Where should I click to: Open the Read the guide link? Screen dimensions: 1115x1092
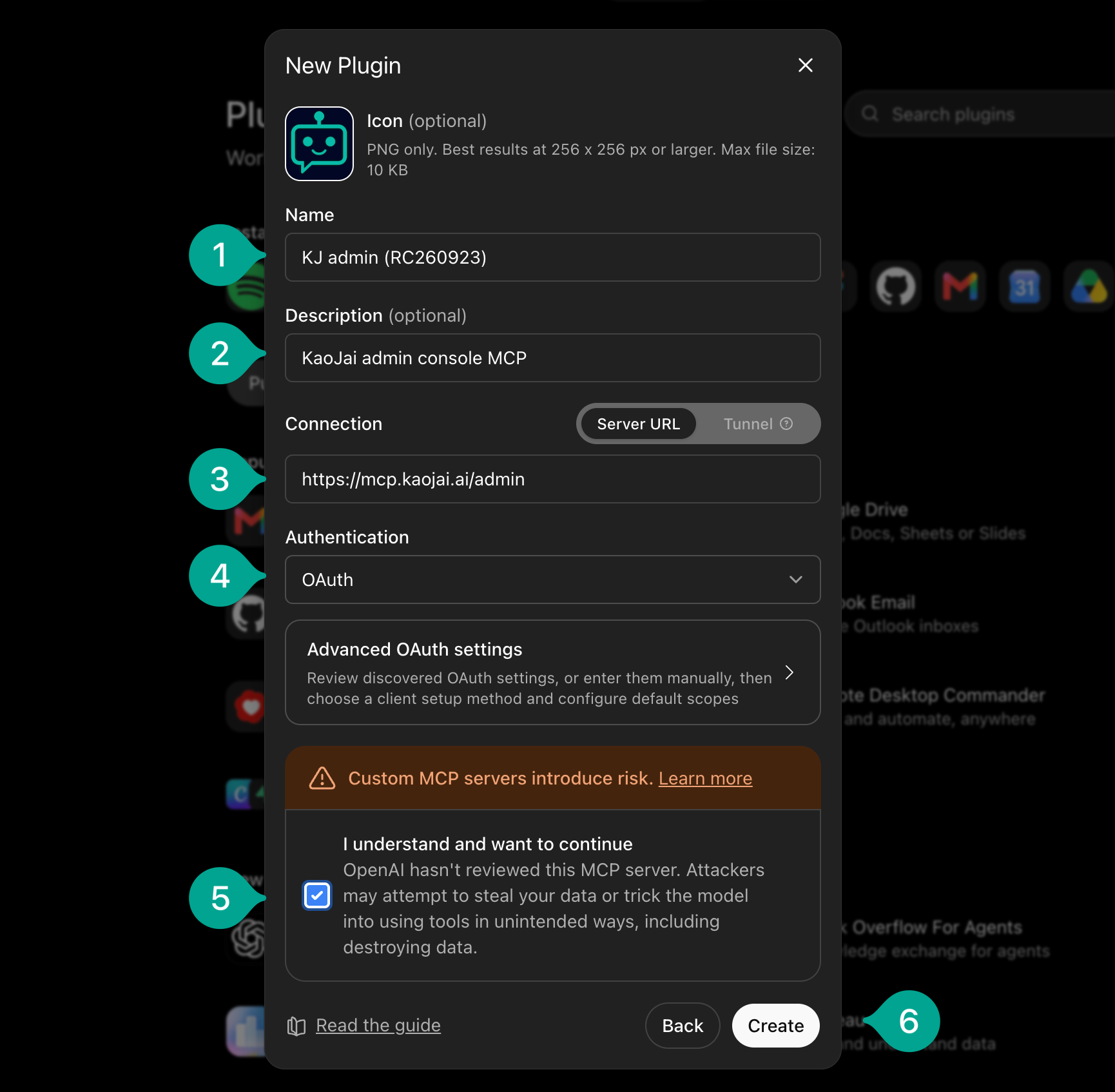(x=378, y=1025)
